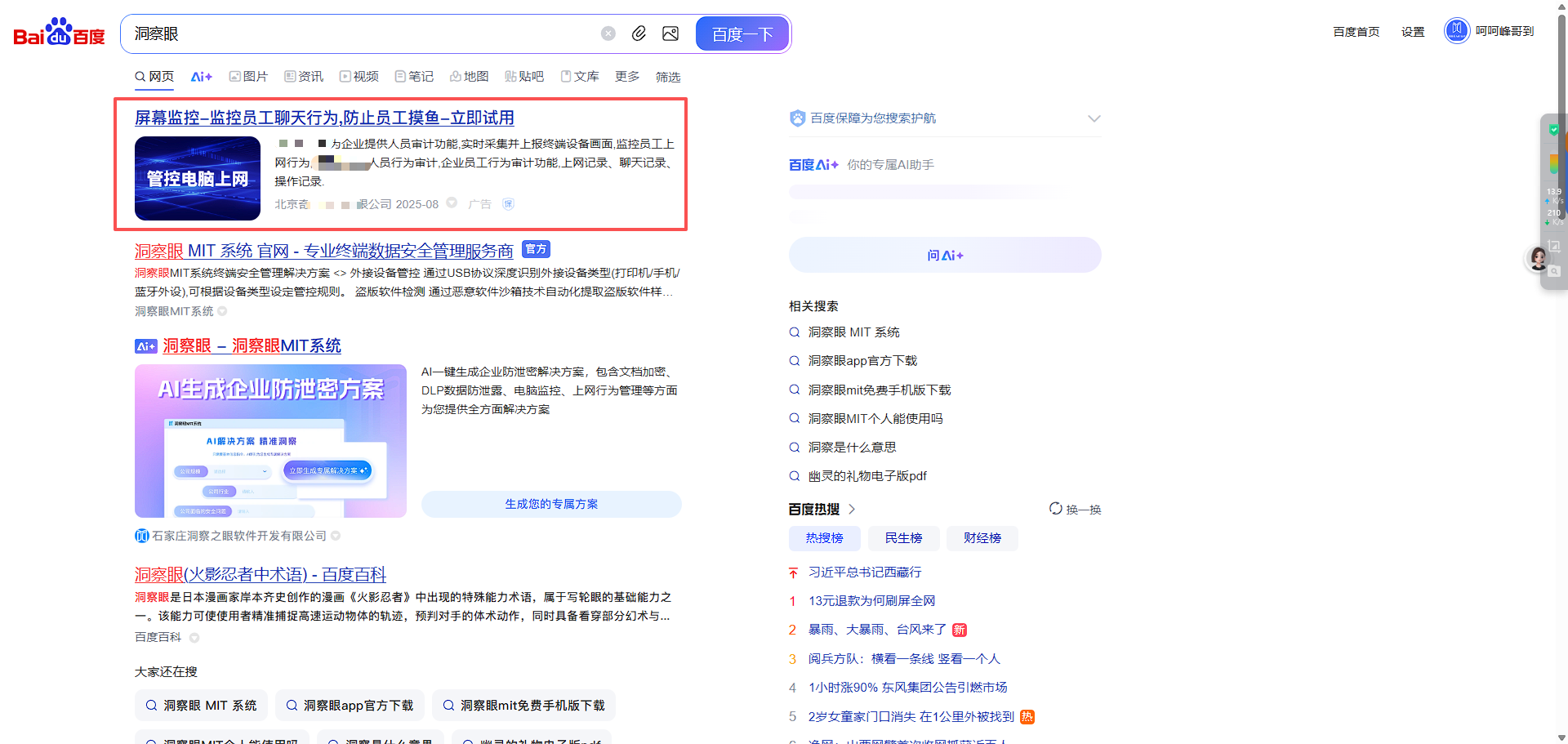This screenshot has height=744, width=1568.
Task: Expand 百度保障为您搜索护航 chevron
Action: pos(1094,118)
